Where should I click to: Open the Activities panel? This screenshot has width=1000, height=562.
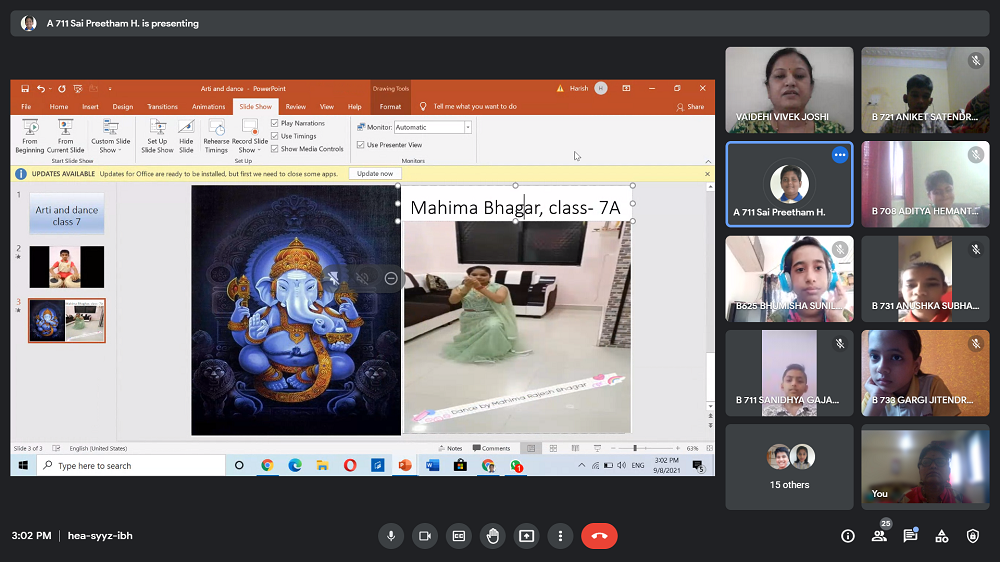point(941,536)
